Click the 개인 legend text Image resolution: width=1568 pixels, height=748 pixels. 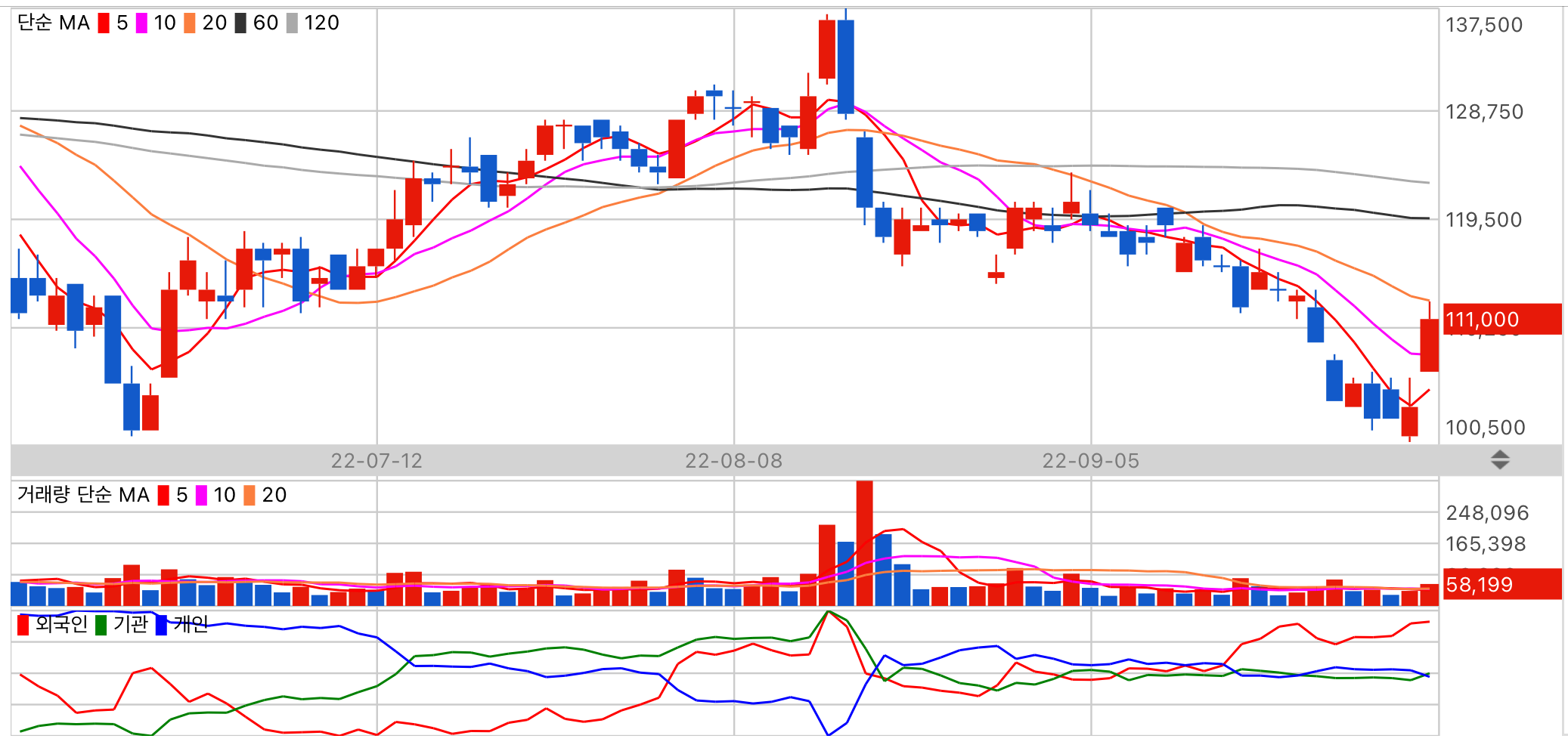[191, 624]
